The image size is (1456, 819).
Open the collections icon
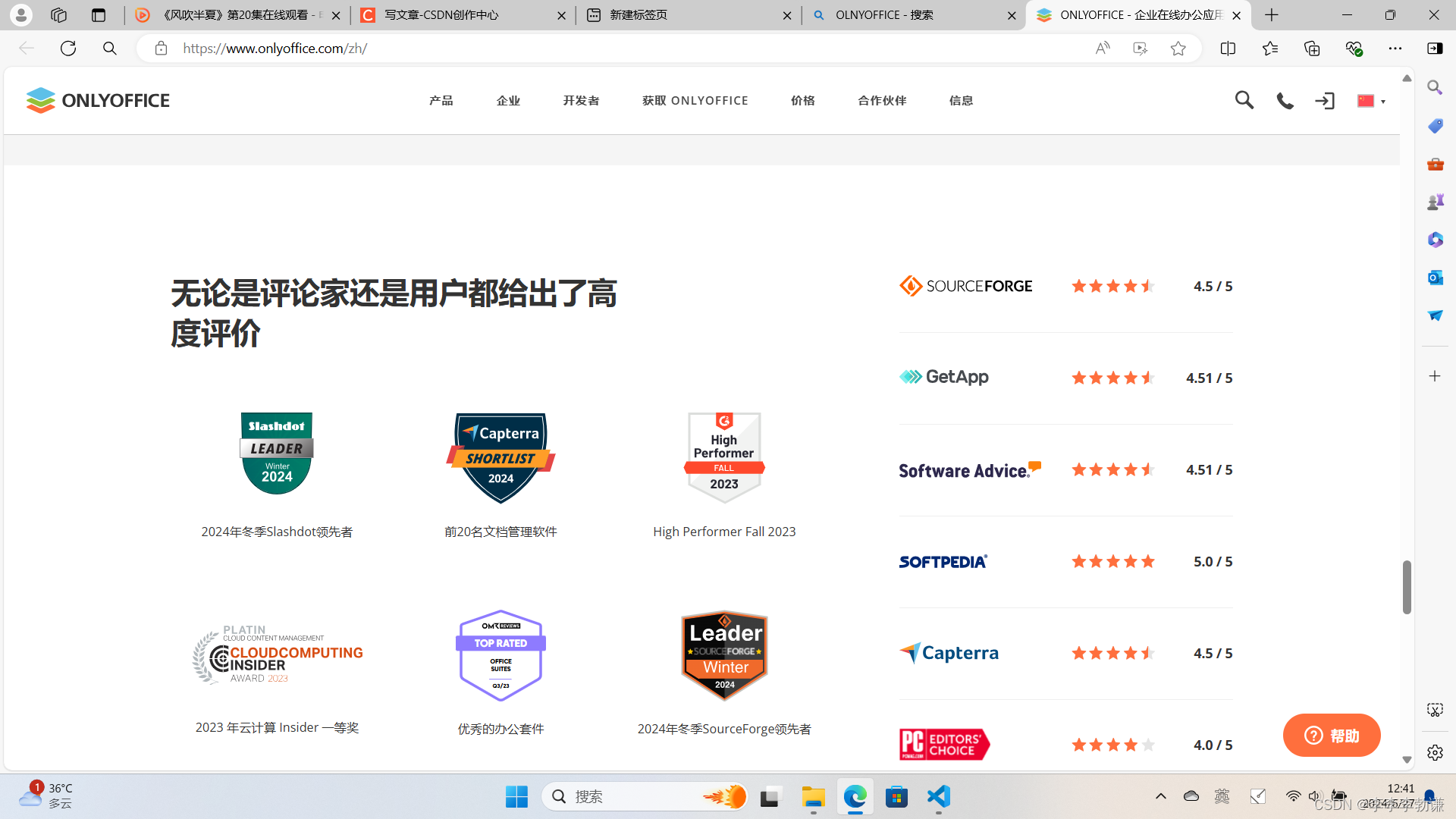(x=1312, y=49)
